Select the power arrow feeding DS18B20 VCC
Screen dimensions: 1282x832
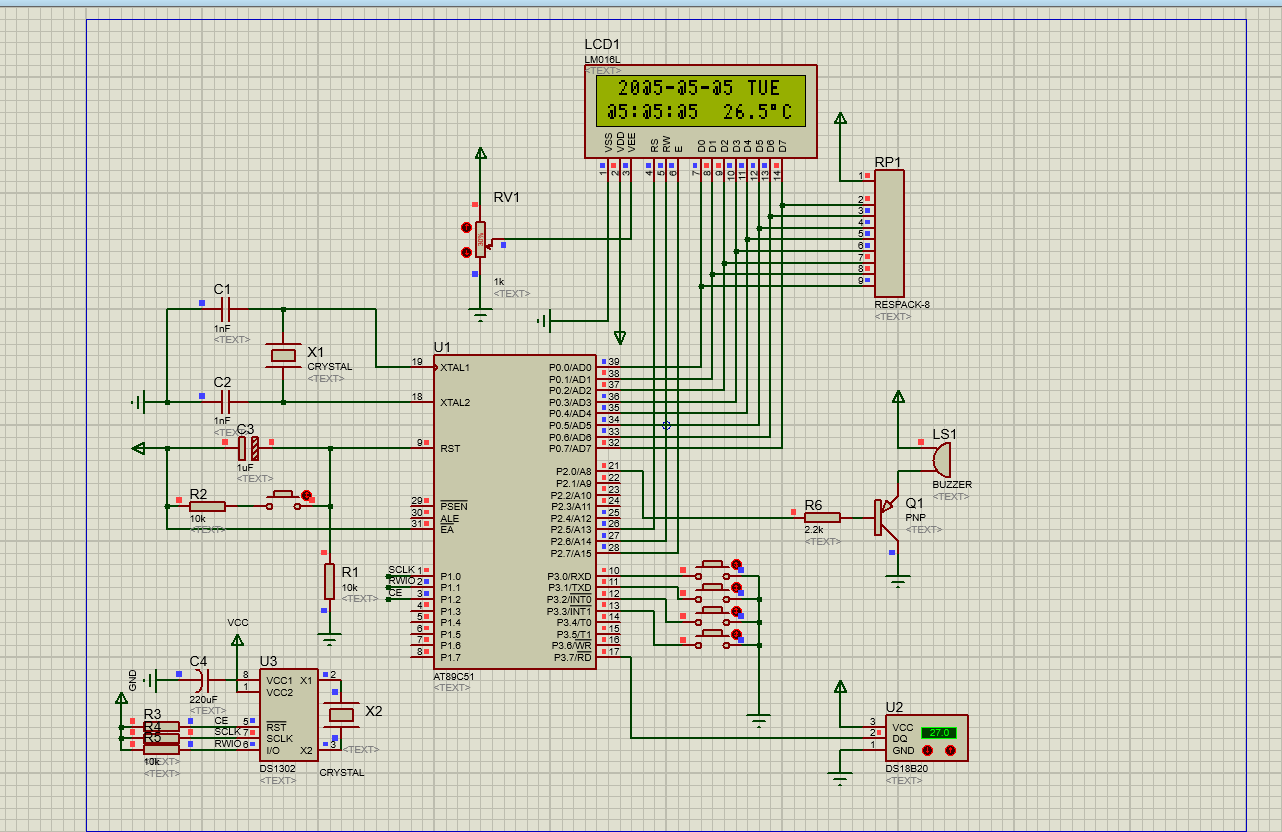(841, 686)
